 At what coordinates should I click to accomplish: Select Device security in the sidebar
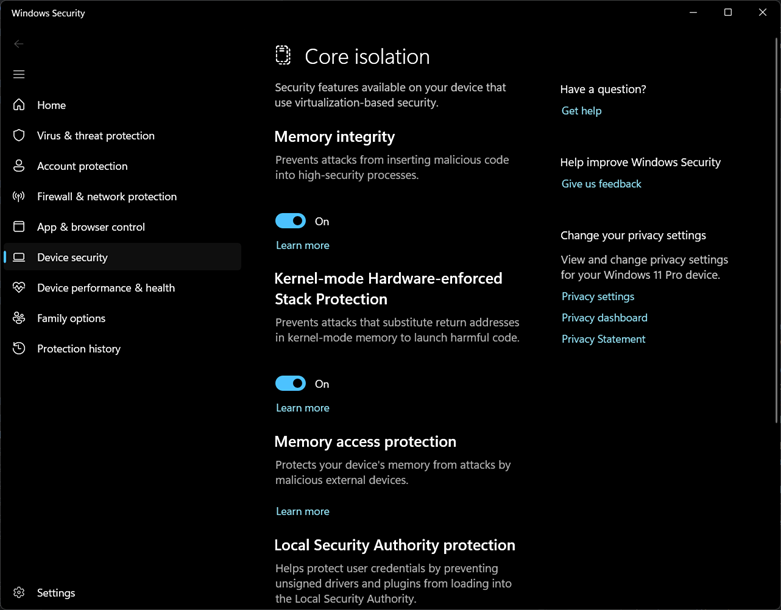click(123, 257)
